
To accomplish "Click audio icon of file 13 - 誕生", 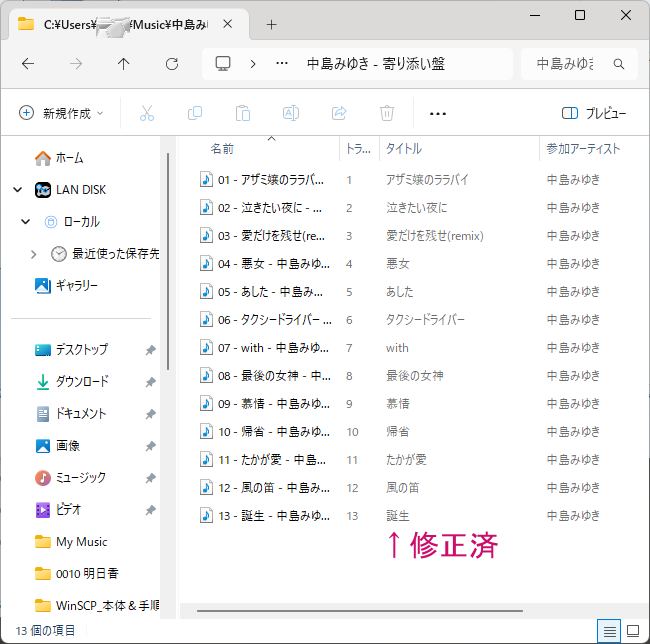I will [206, 516].
